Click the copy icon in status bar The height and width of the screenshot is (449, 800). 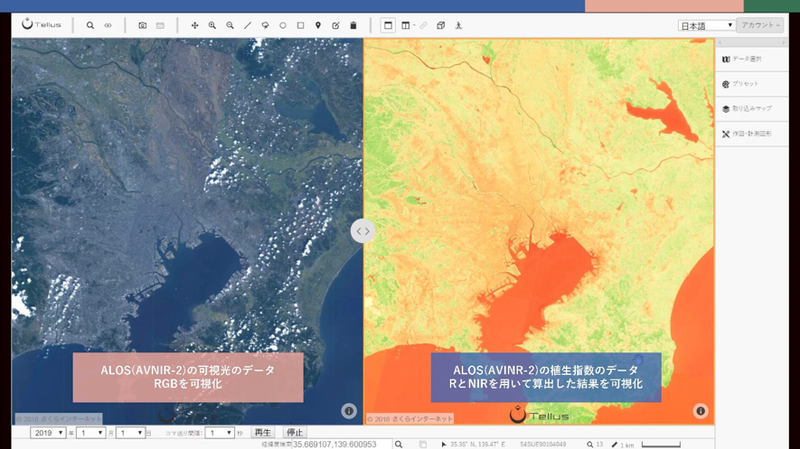(x=423, y=444)
